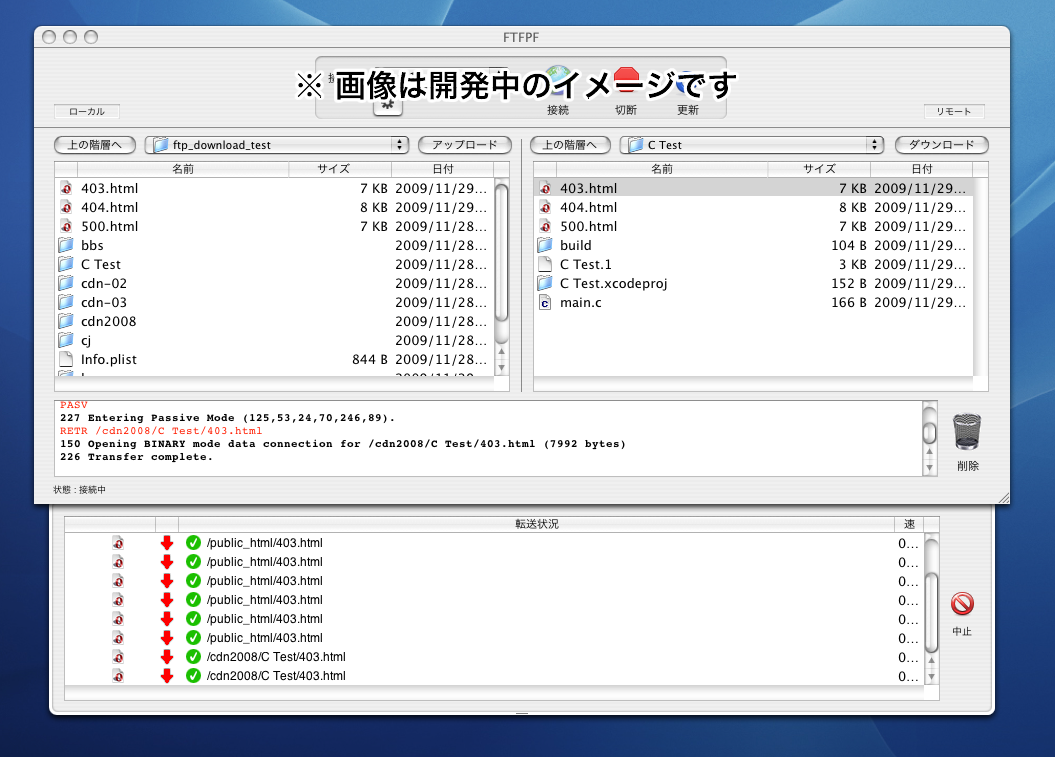
Task: Click transfer list scroll-down arrow
Action: [931, 677]
